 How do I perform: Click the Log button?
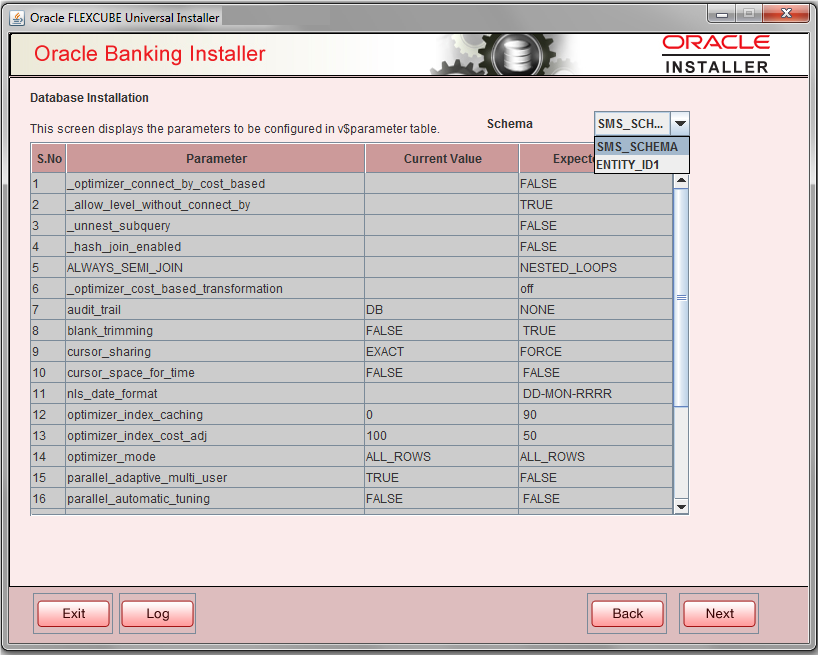pyautogui.click(x=156, y=613)
